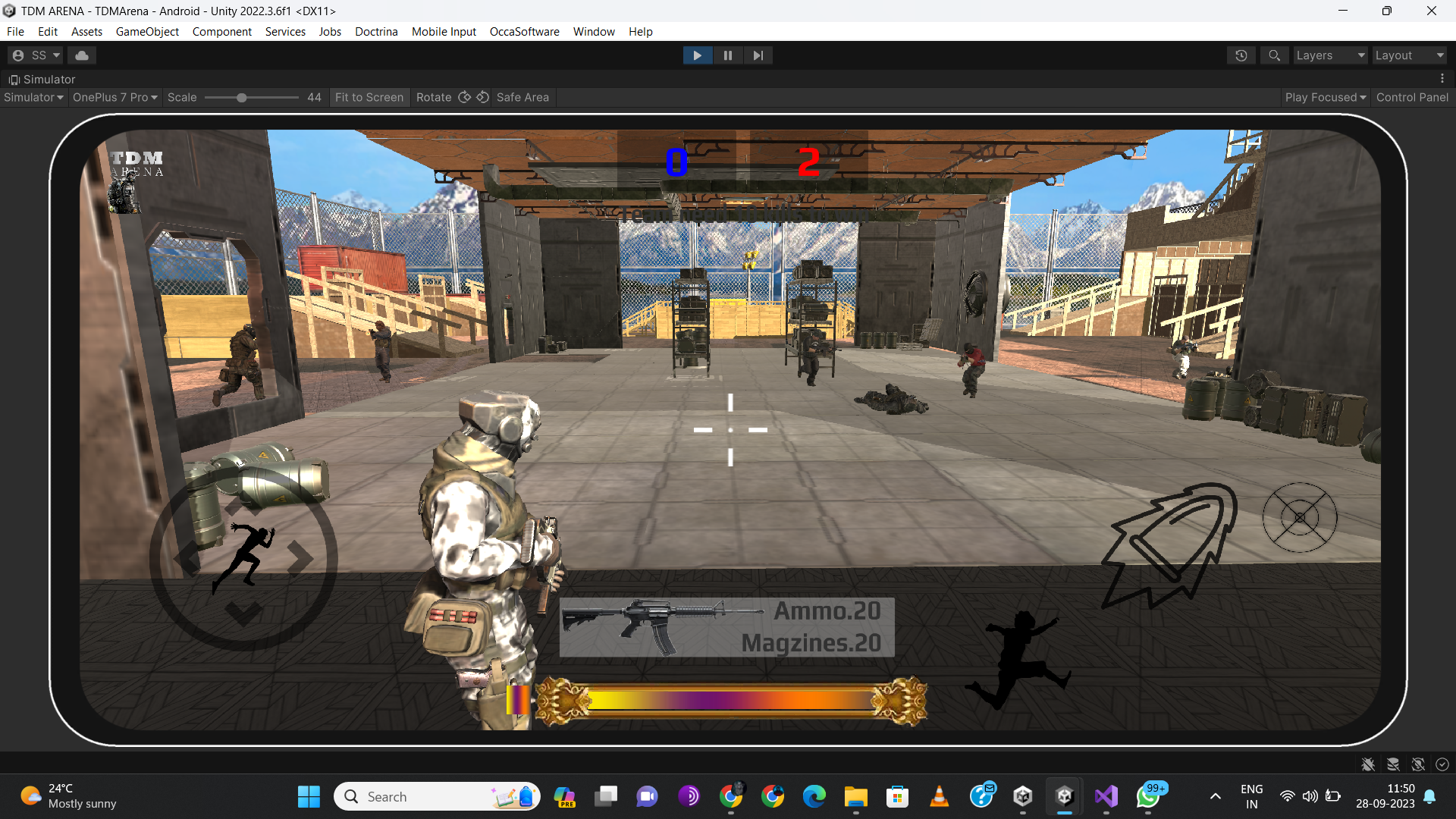Image resolution: width=1456 pixels, height=819 pixels.
Task: Open the GameObject menu
Action: (x=147, y=32)
